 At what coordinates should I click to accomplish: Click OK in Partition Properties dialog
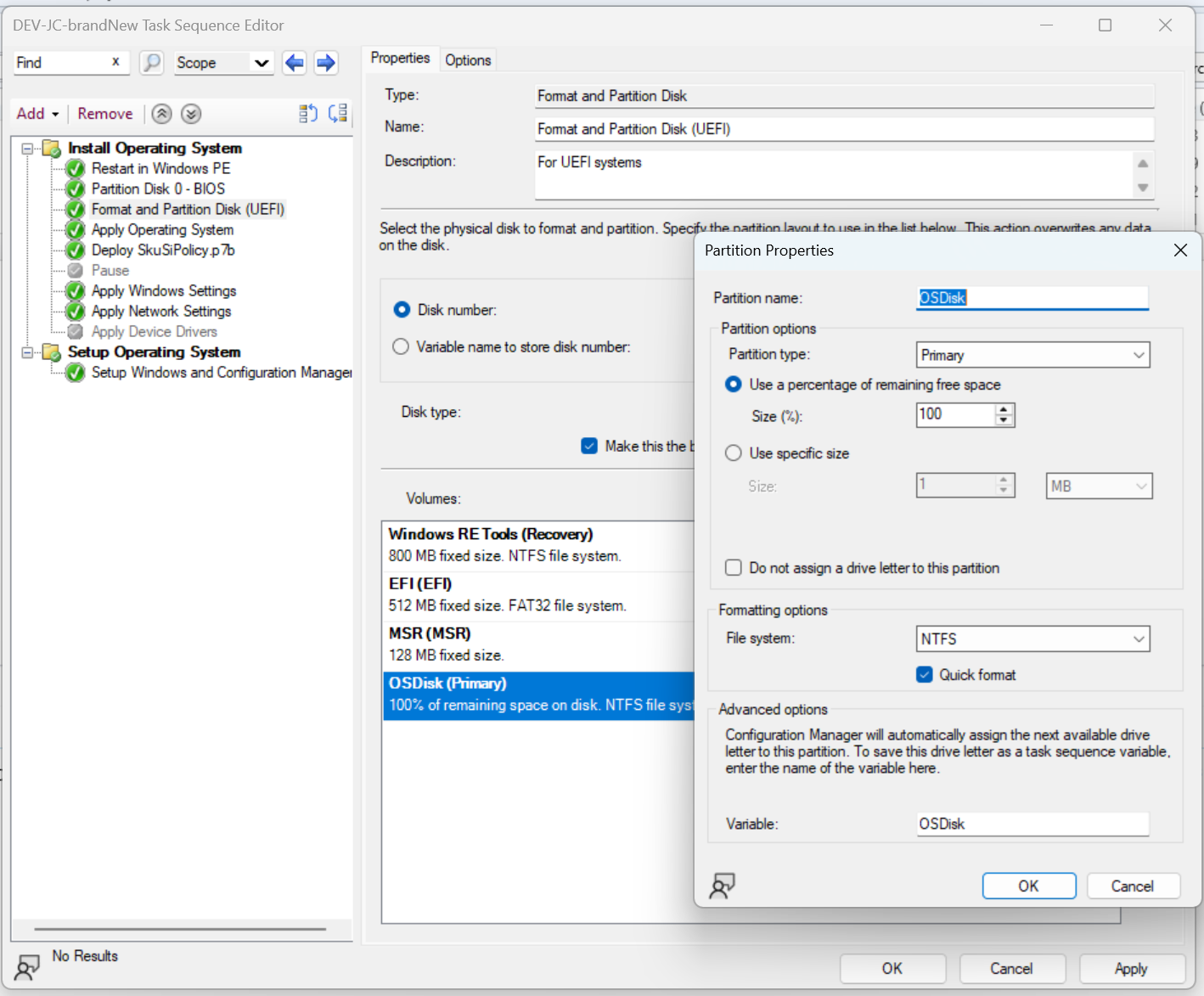coord(1029,886)
